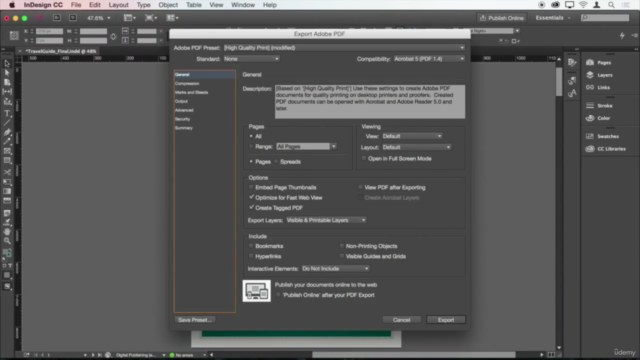This screenshot has height=360, width=640.
Task: Open the Links panel
Action: pyautogui.click(x=598, y=87)
